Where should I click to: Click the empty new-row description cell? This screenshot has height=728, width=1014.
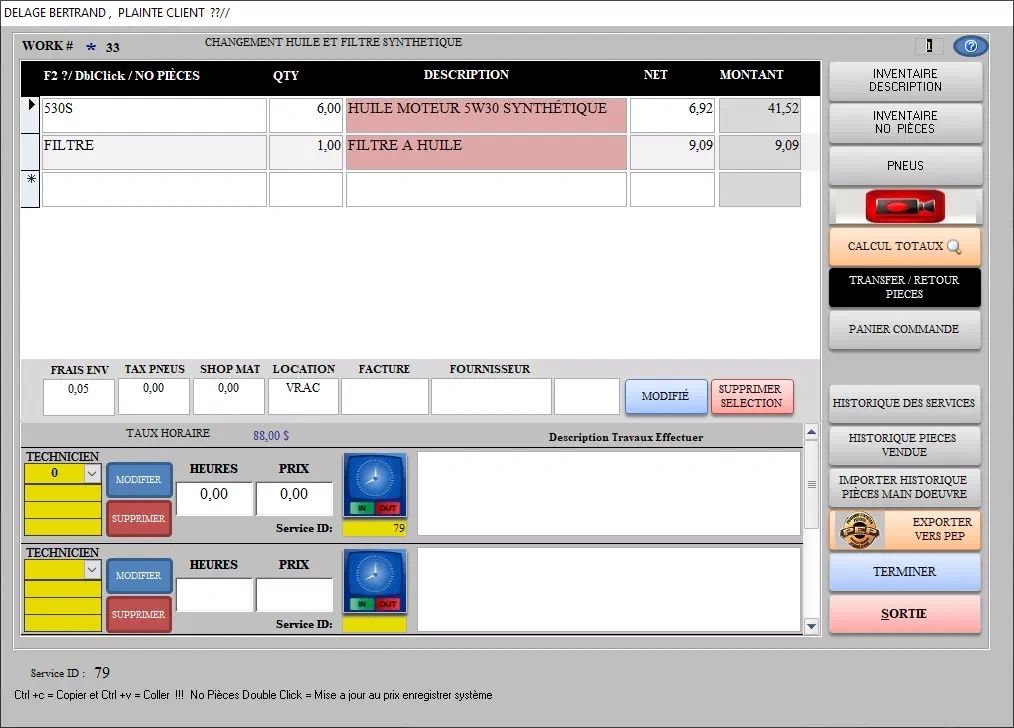(x=486, y=189)
